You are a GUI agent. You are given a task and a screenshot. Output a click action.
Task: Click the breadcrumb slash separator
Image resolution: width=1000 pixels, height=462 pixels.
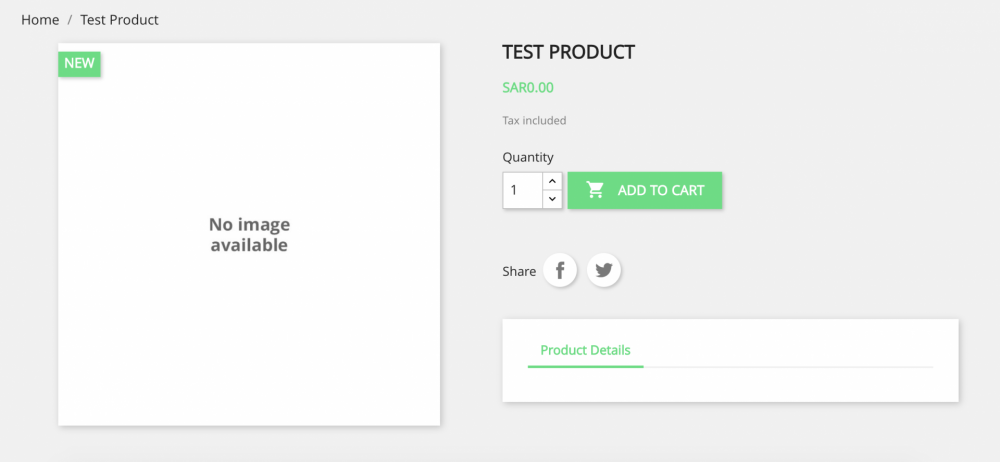coord(70,20)
